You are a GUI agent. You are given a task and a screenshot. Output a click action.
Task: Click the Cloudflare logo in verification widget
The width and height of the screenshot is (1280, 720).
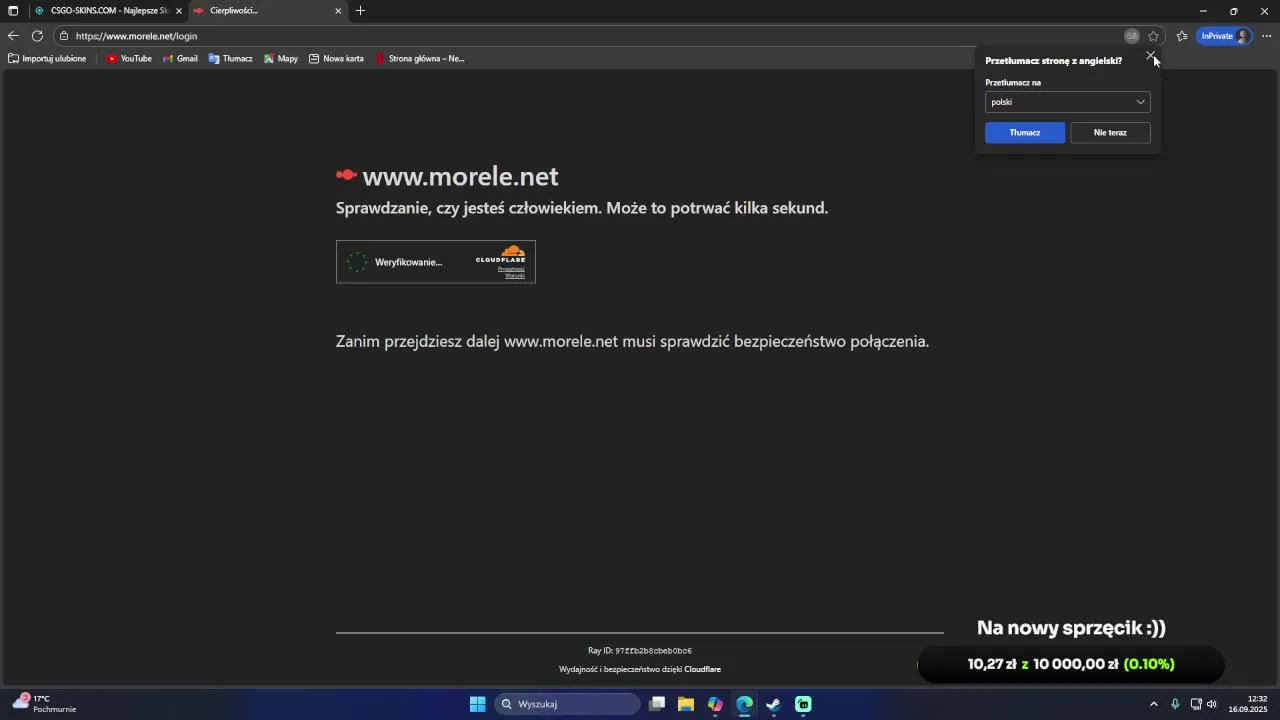point(500,254)
